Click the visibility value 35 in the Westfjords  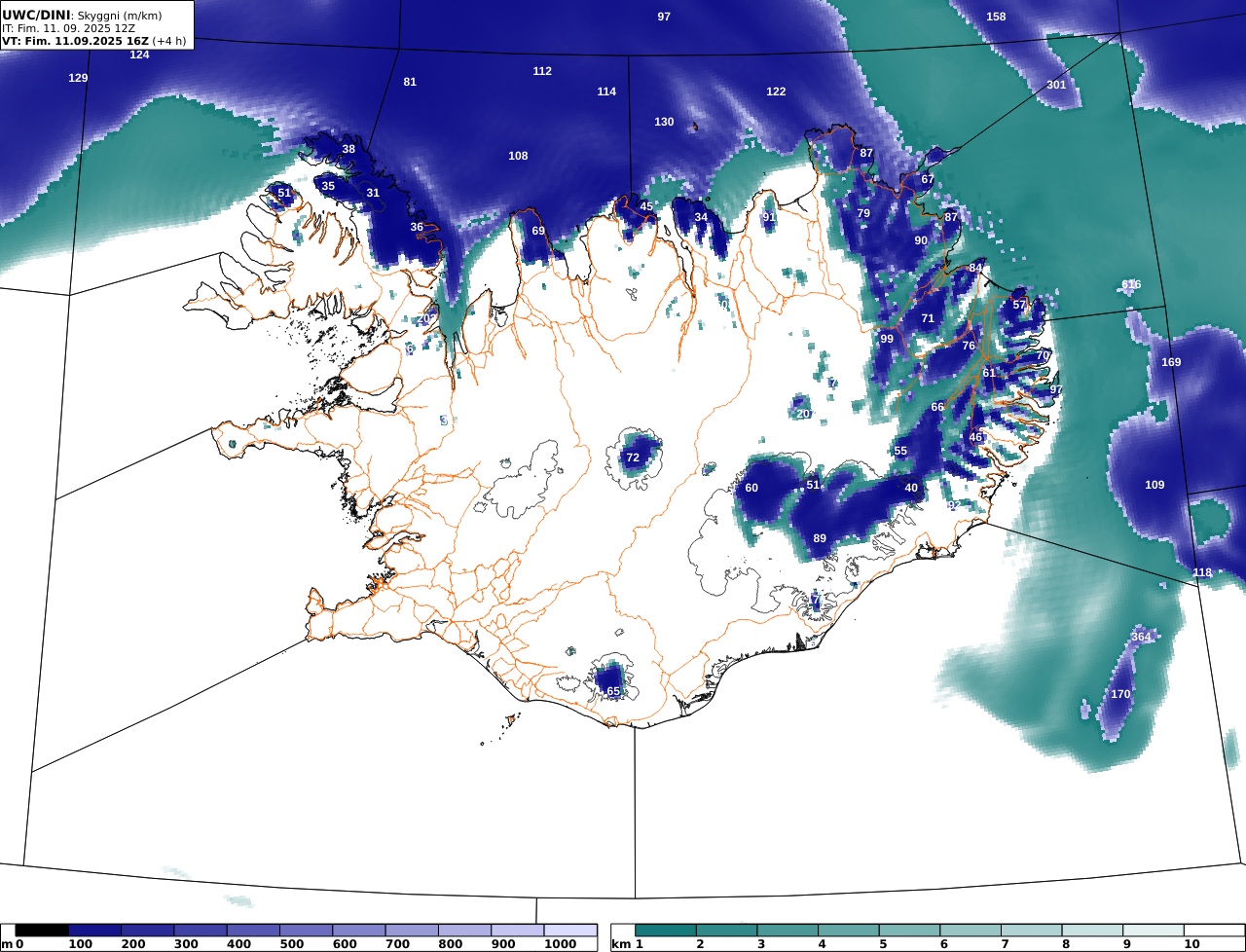328,186
